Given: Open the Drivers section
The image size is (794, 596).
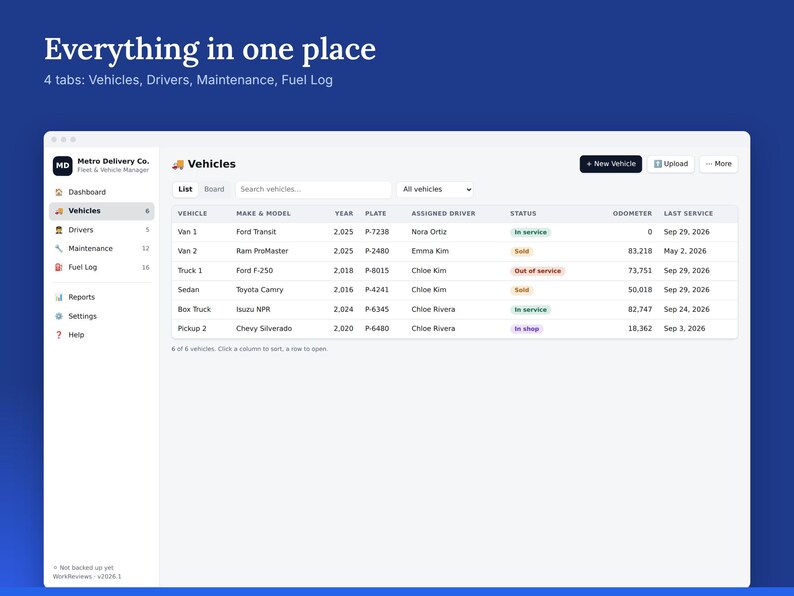Looking at the screenshot, I should [x=102, y=230].
